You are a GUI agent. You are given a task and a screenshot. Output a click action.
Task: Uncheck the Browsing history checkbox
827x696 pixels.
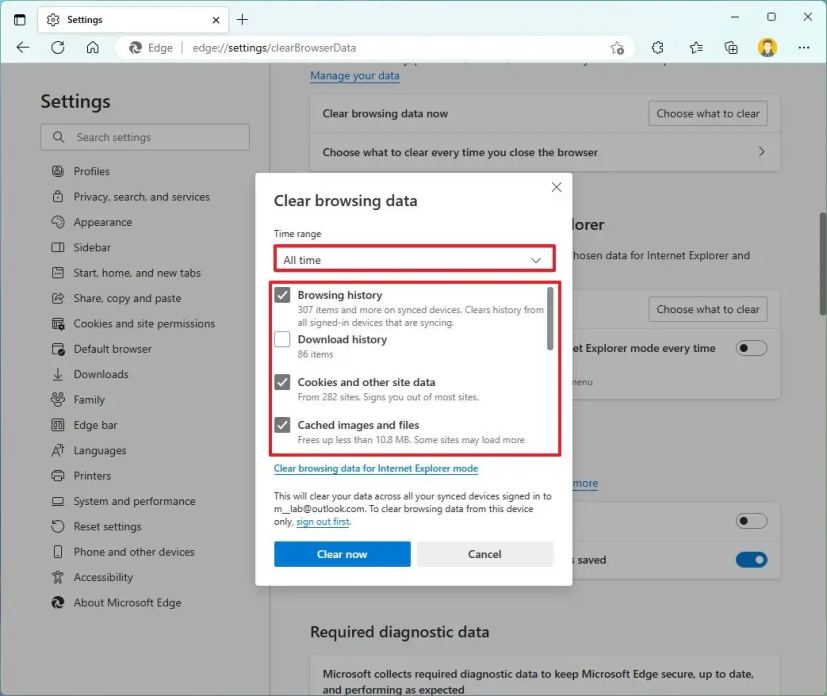click(283, 296)
